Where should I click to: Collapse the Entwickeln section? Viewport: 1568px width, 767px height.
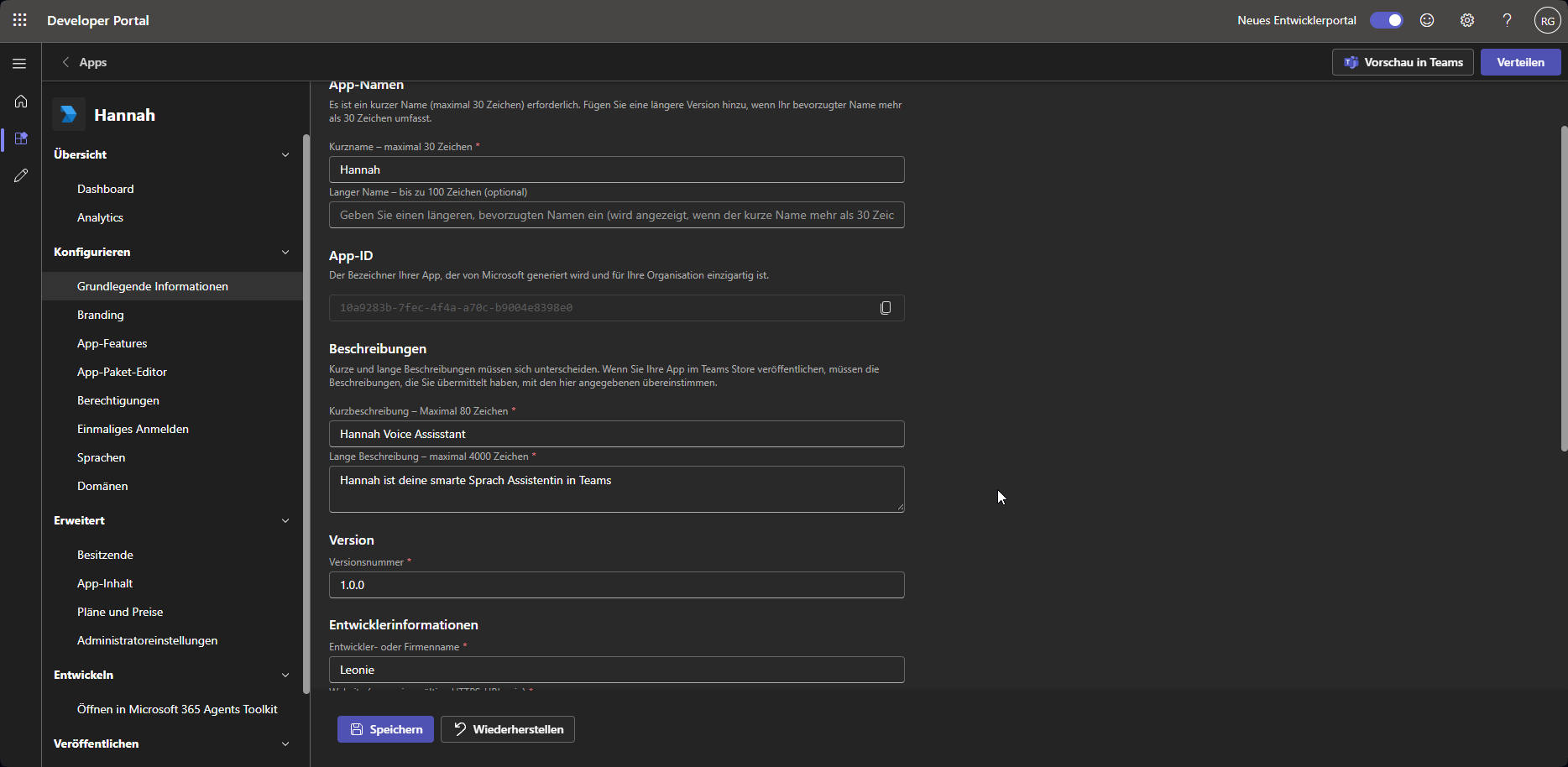(x=285, y=675)
